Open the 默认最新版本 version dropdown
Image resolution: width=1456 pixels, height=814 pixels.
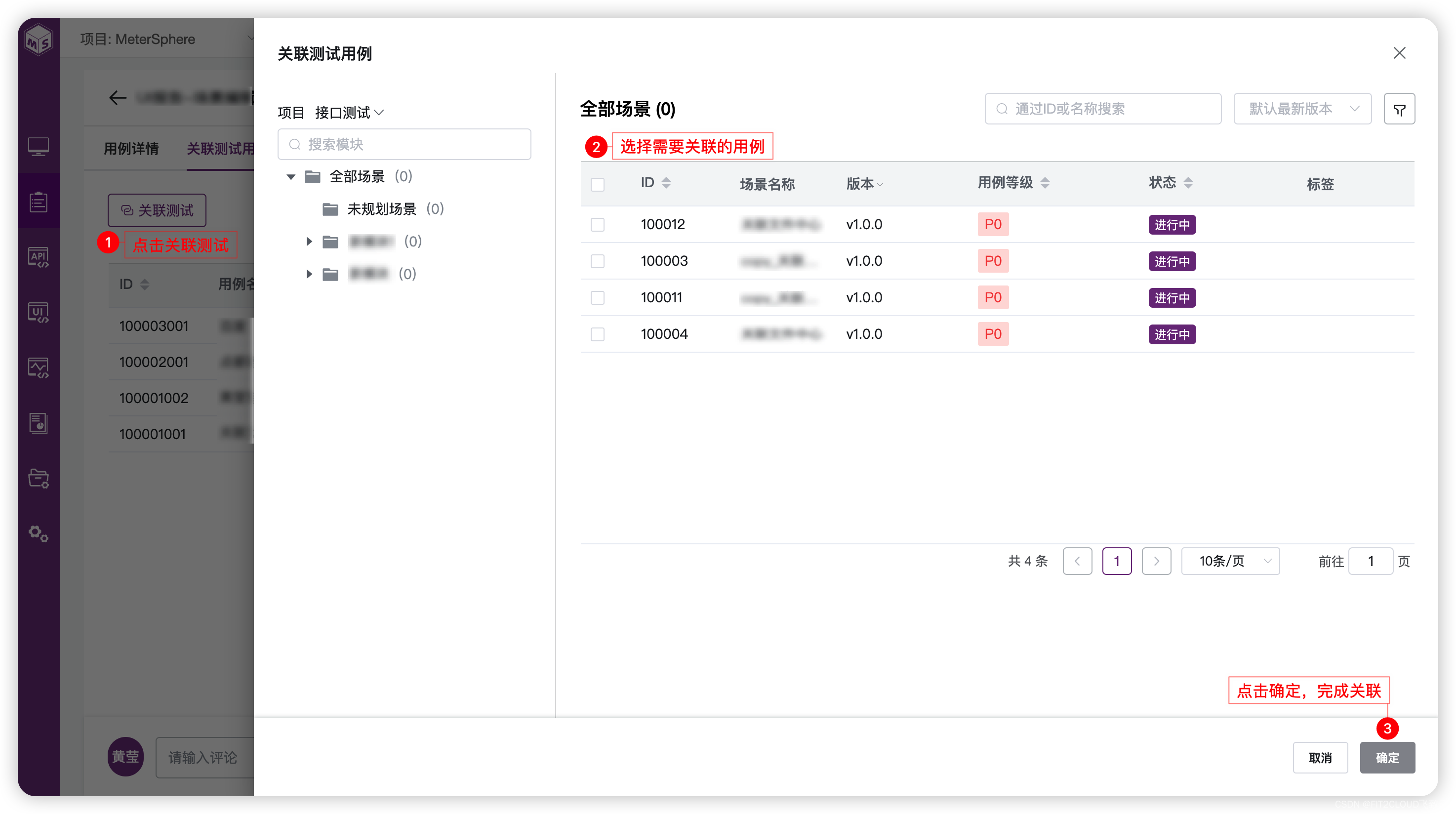1302,109
